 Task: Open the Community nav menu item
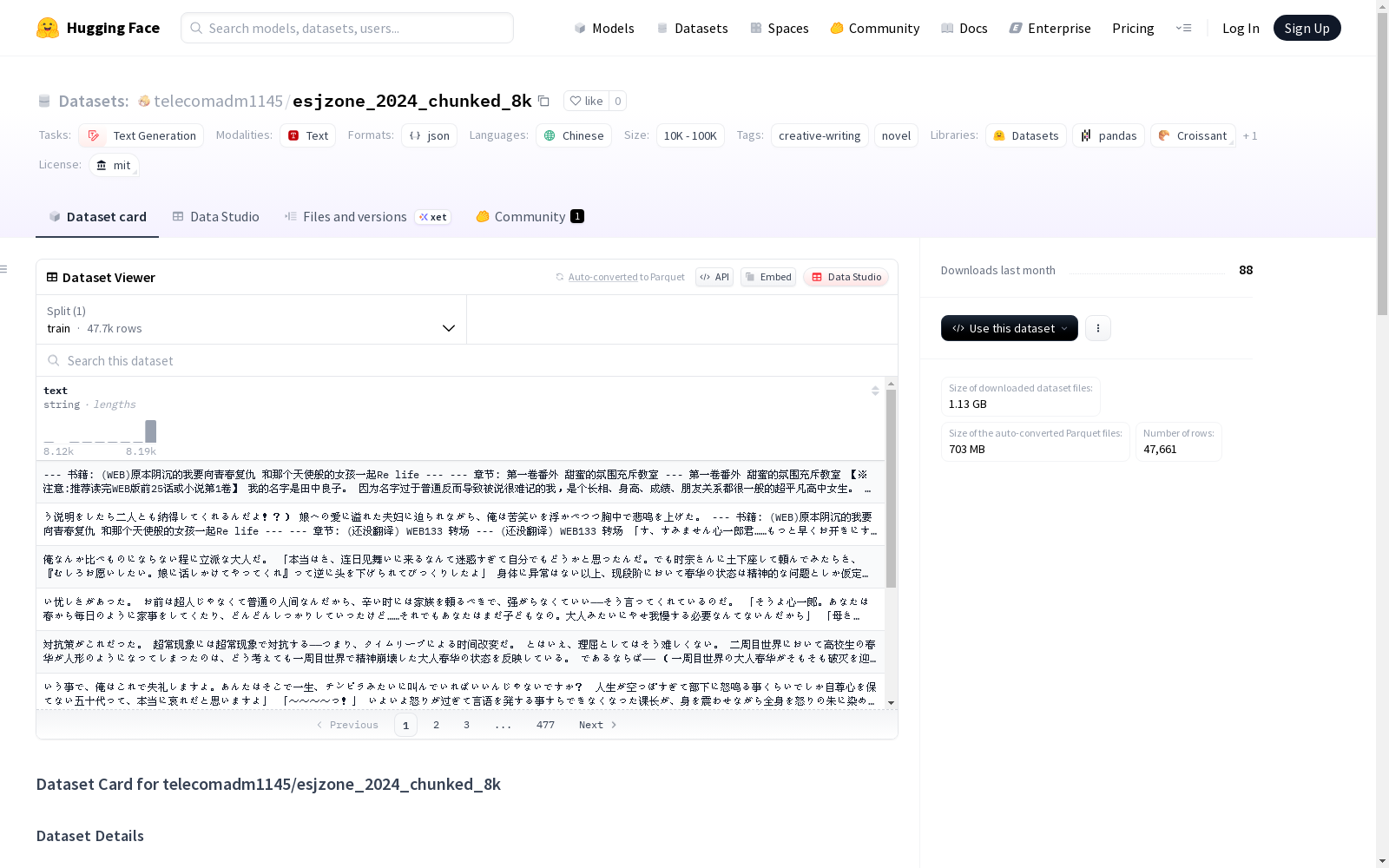874,28
